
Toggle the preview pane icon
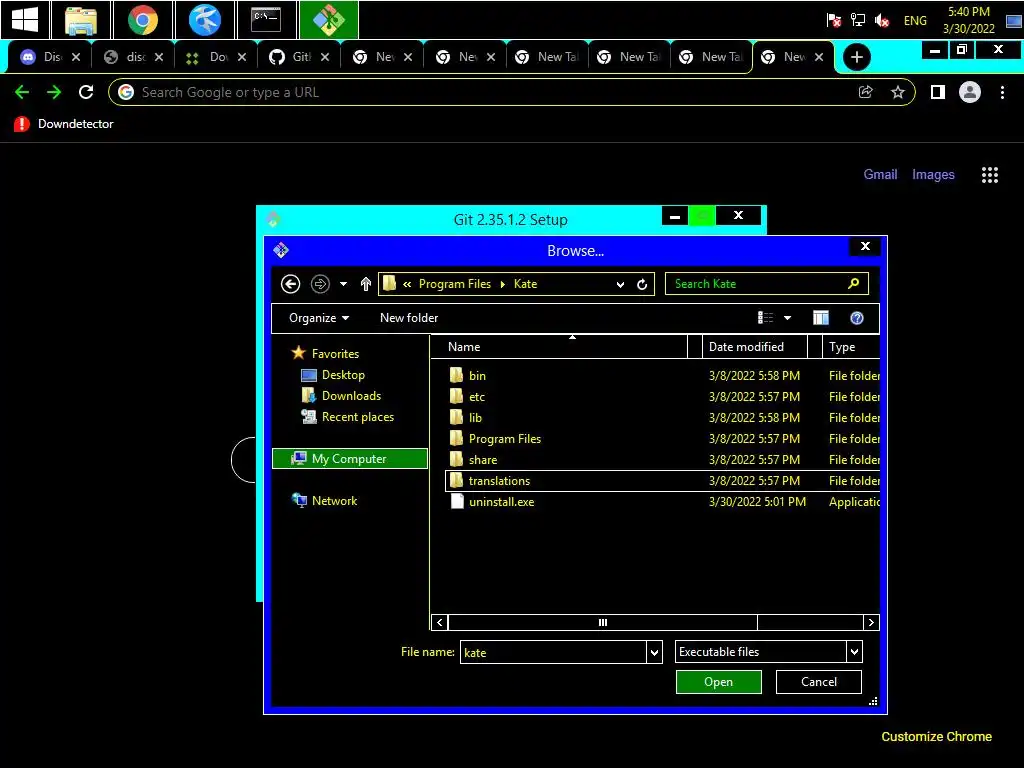[821, 318]
